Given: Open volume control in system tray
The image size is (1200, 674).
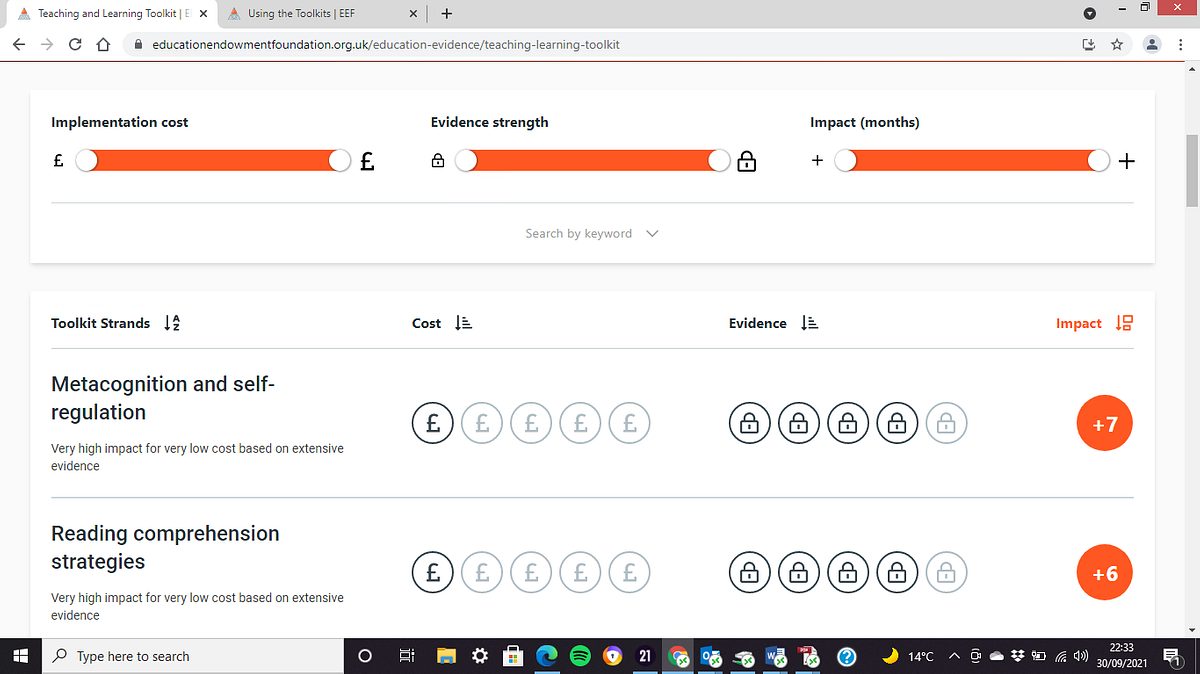Looking at the screenshot, I should pyautogui.click(x=1079, y=656).
